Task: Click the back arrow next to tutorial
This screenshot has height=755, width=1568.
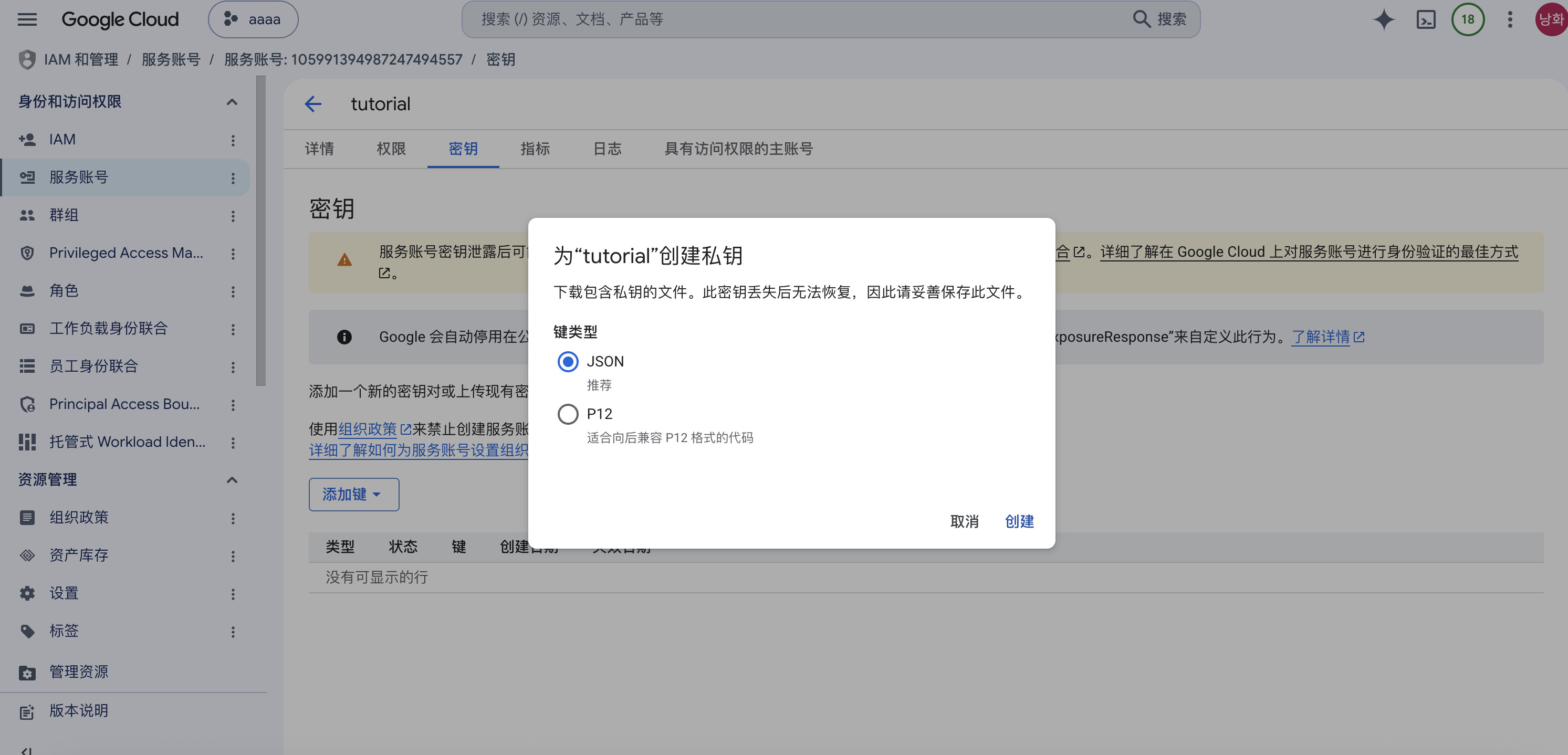Action: tap(313, 104)
